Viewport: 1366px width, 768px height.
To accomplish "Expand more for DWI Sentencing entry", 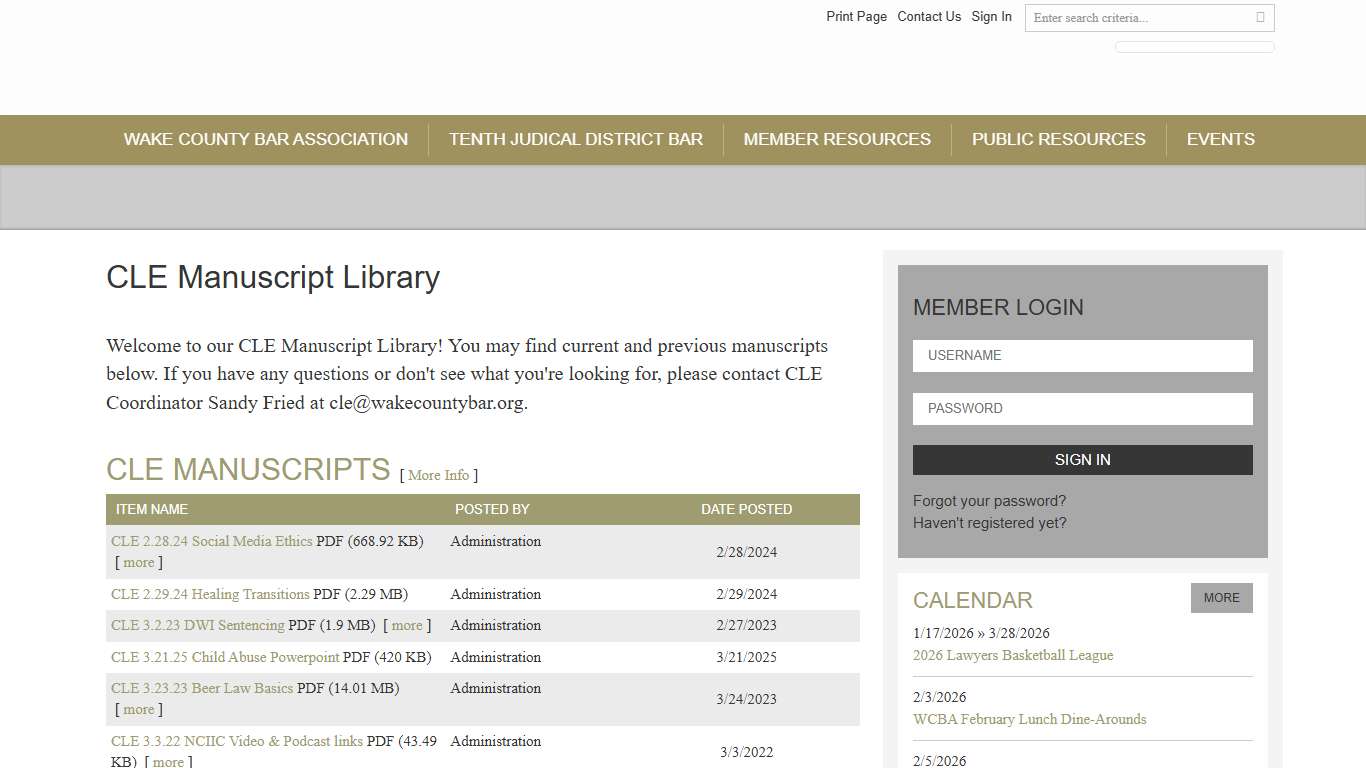I will pyautogui.click(x=407, y=625).
